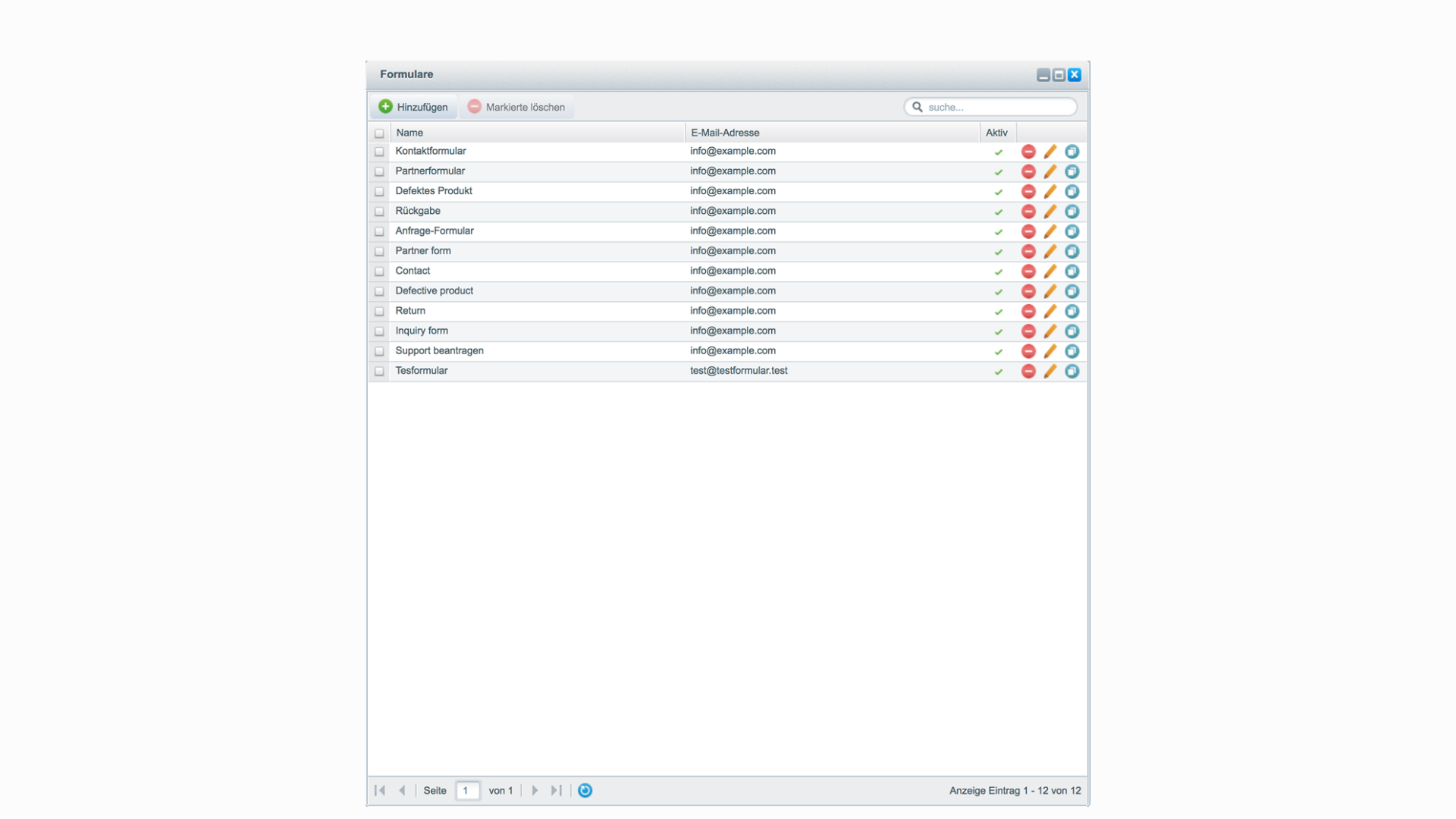
Task: Add a new form with Hinzufügen
Action: [x=413, y=107]
